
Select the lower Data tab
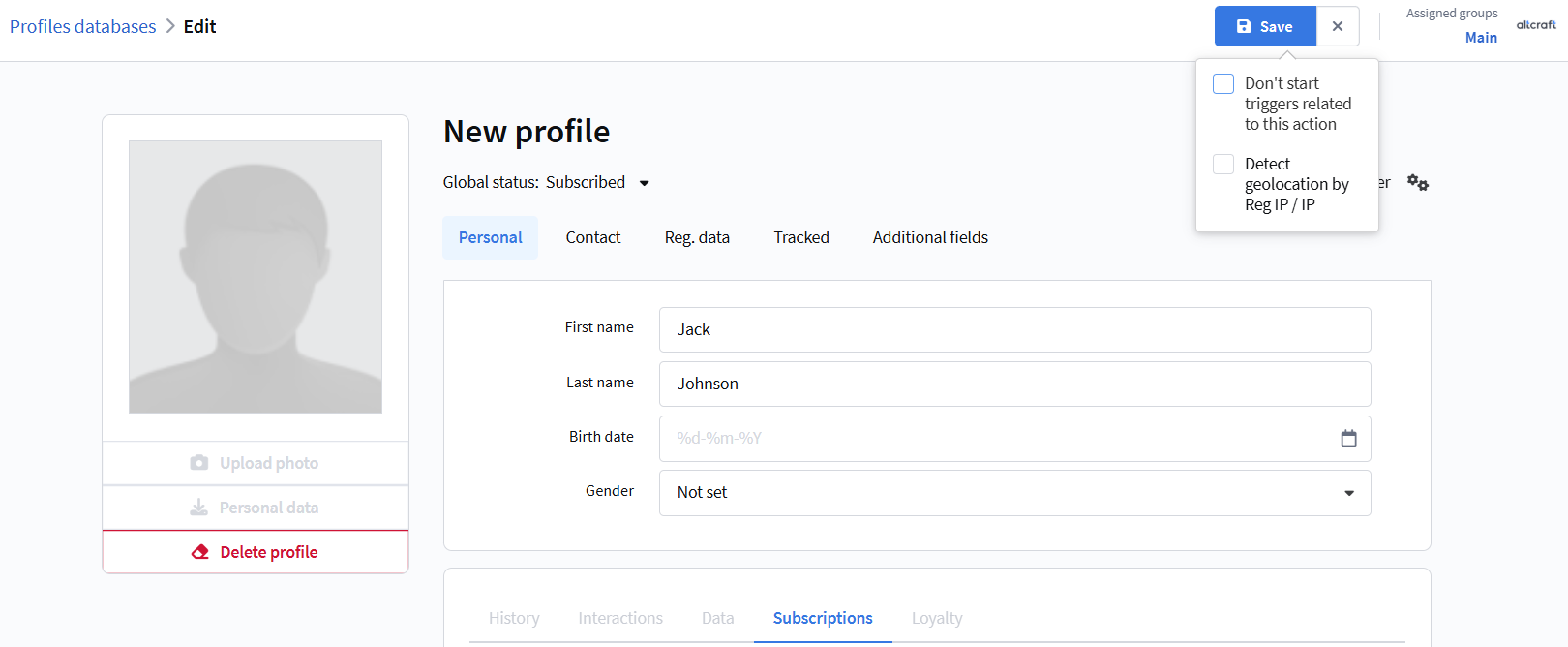717,618
